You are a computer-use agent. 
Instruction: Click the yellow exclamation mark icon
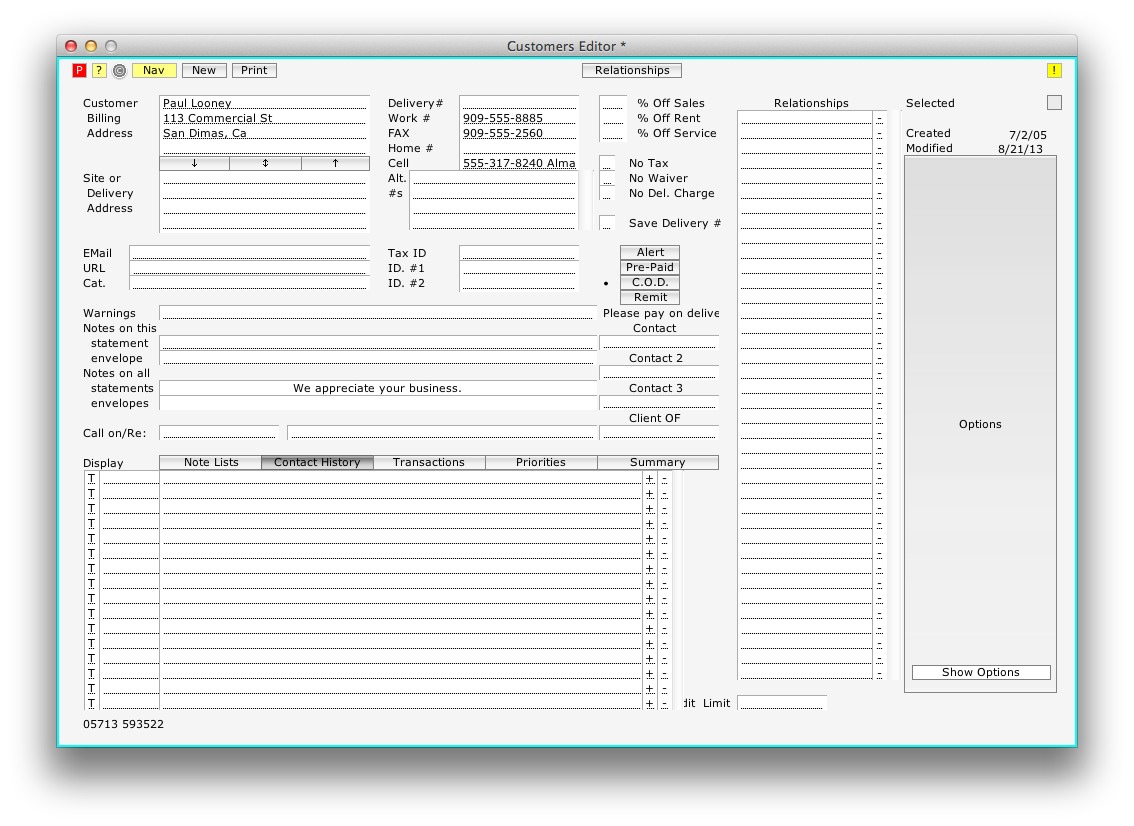1054,70
